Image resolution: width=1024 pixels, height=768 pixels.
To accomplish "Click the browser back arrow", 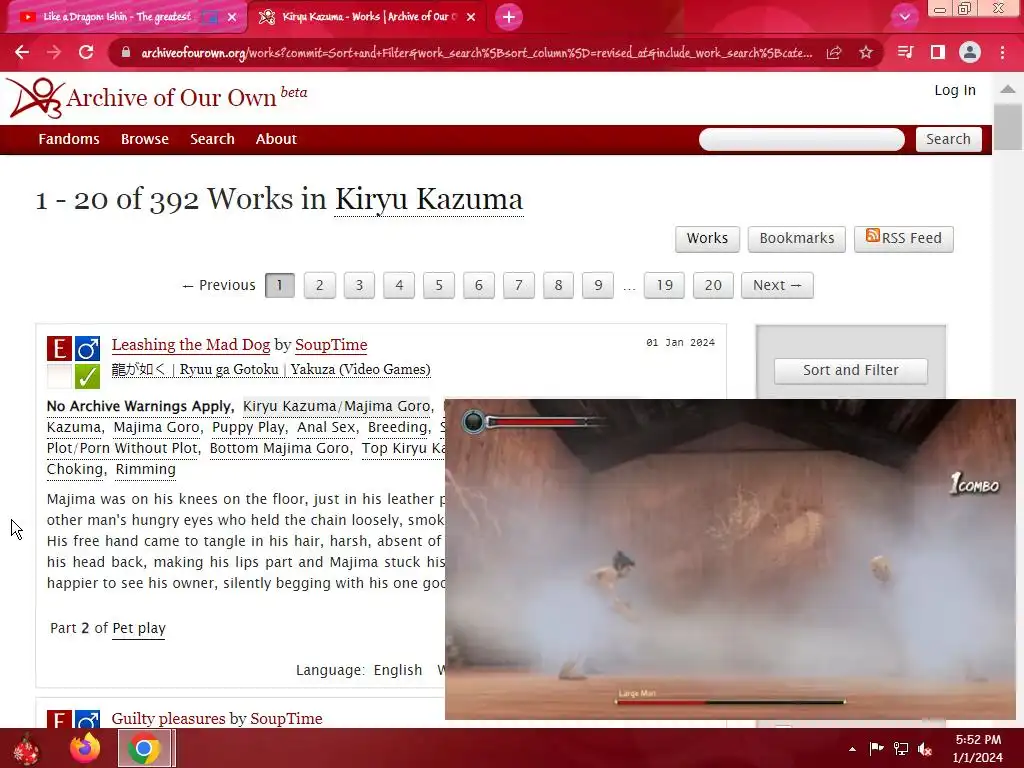I will (x=22, y=52).
